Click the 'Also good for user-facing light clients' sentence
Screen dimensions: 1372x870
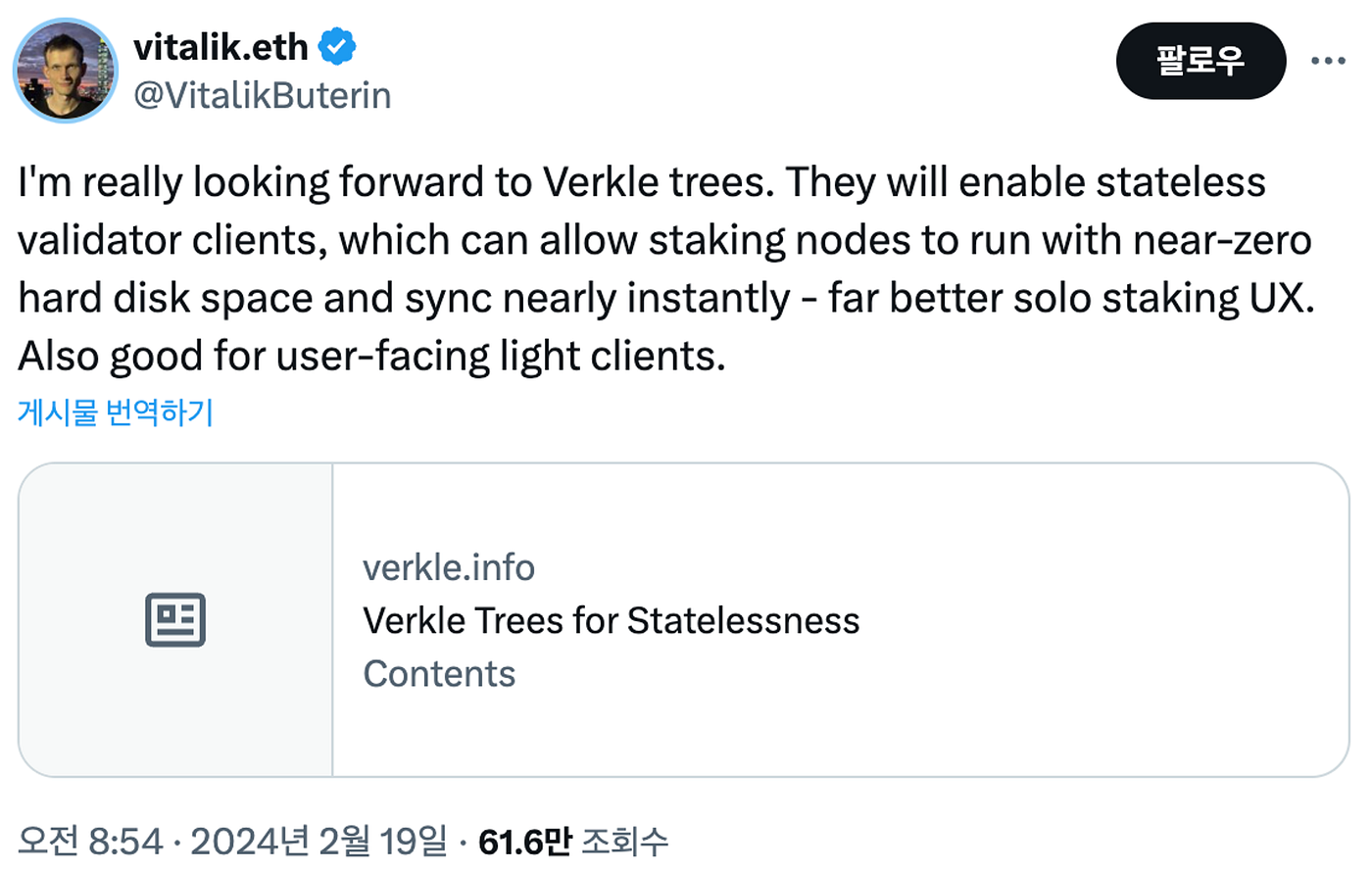371,356
